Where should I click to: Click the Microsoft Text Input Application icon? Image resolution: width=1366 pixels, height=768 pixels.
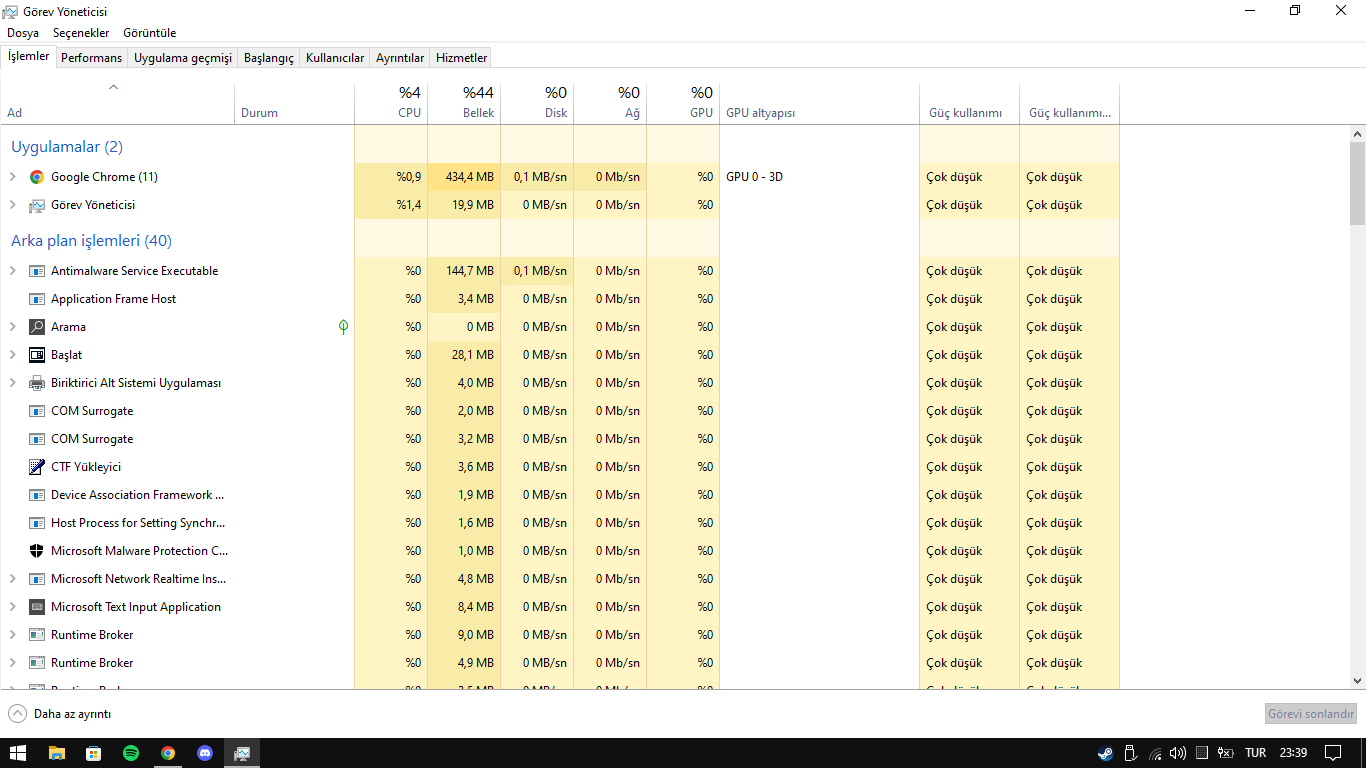click(x=37, y=607)
